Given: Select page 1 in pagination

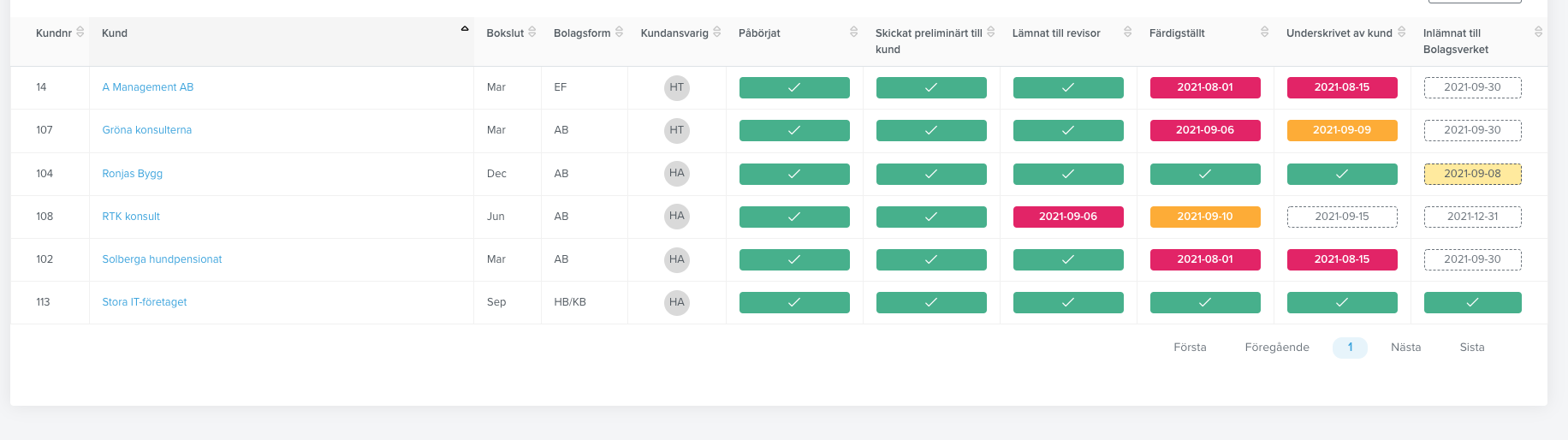Looking at the screenshot, I should pyautogui.click(x=1350, y=348).
